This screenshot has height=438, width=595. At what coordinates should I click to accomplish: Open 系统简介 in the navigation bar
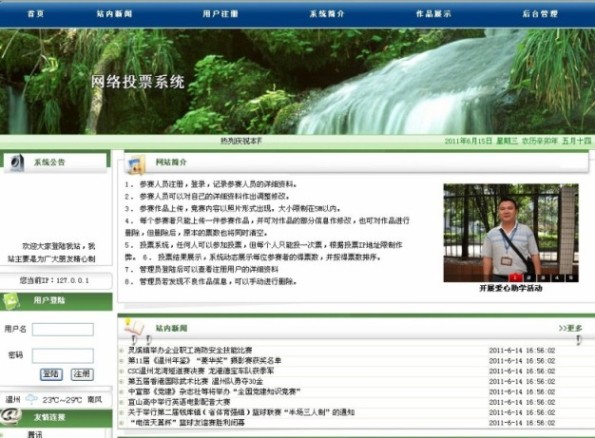pyautogui.click(x=327, y=14)
